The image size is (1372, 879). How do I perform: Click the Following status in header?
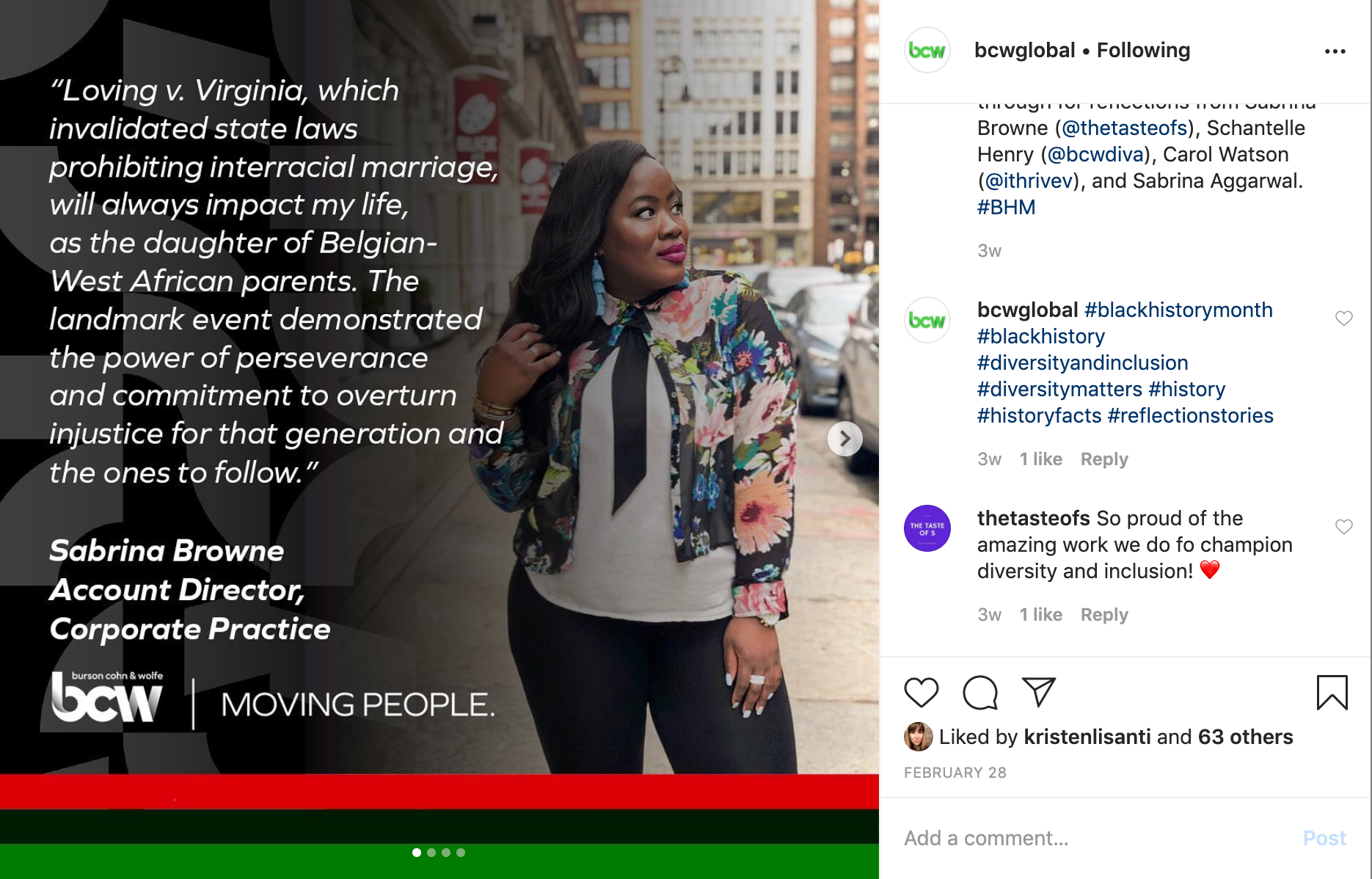(1143, 51)
